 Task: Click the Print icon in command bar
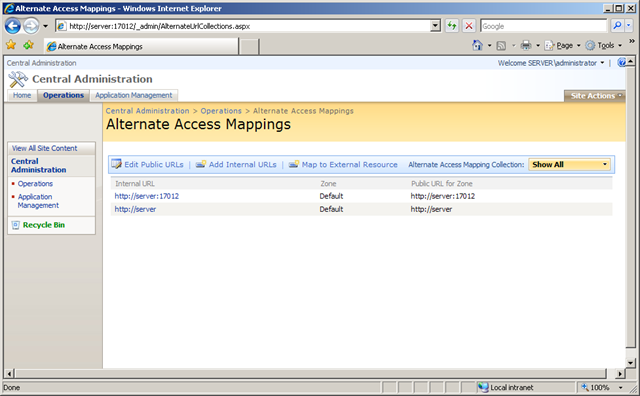(526, 45)
